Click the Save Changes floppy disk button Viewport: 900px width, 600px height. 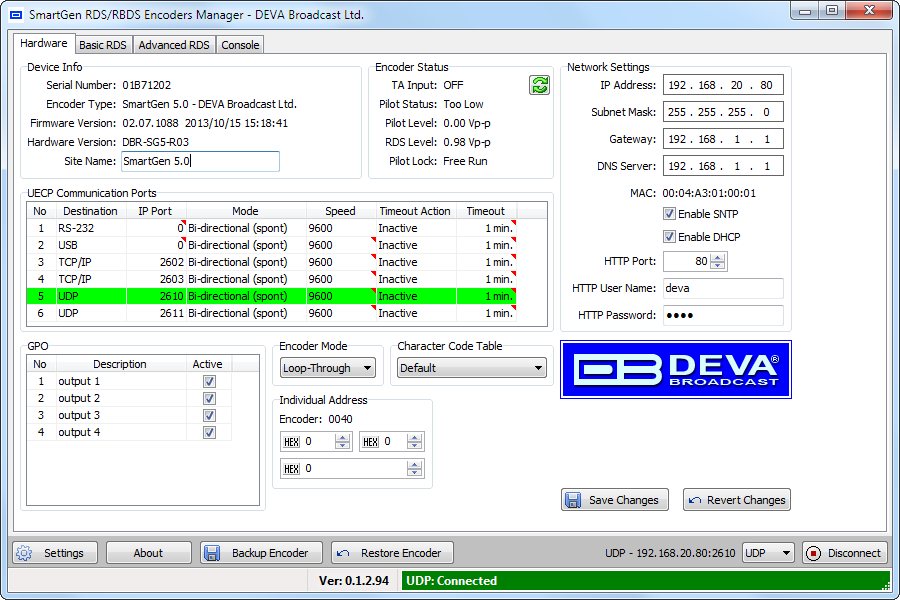[614, 500]
